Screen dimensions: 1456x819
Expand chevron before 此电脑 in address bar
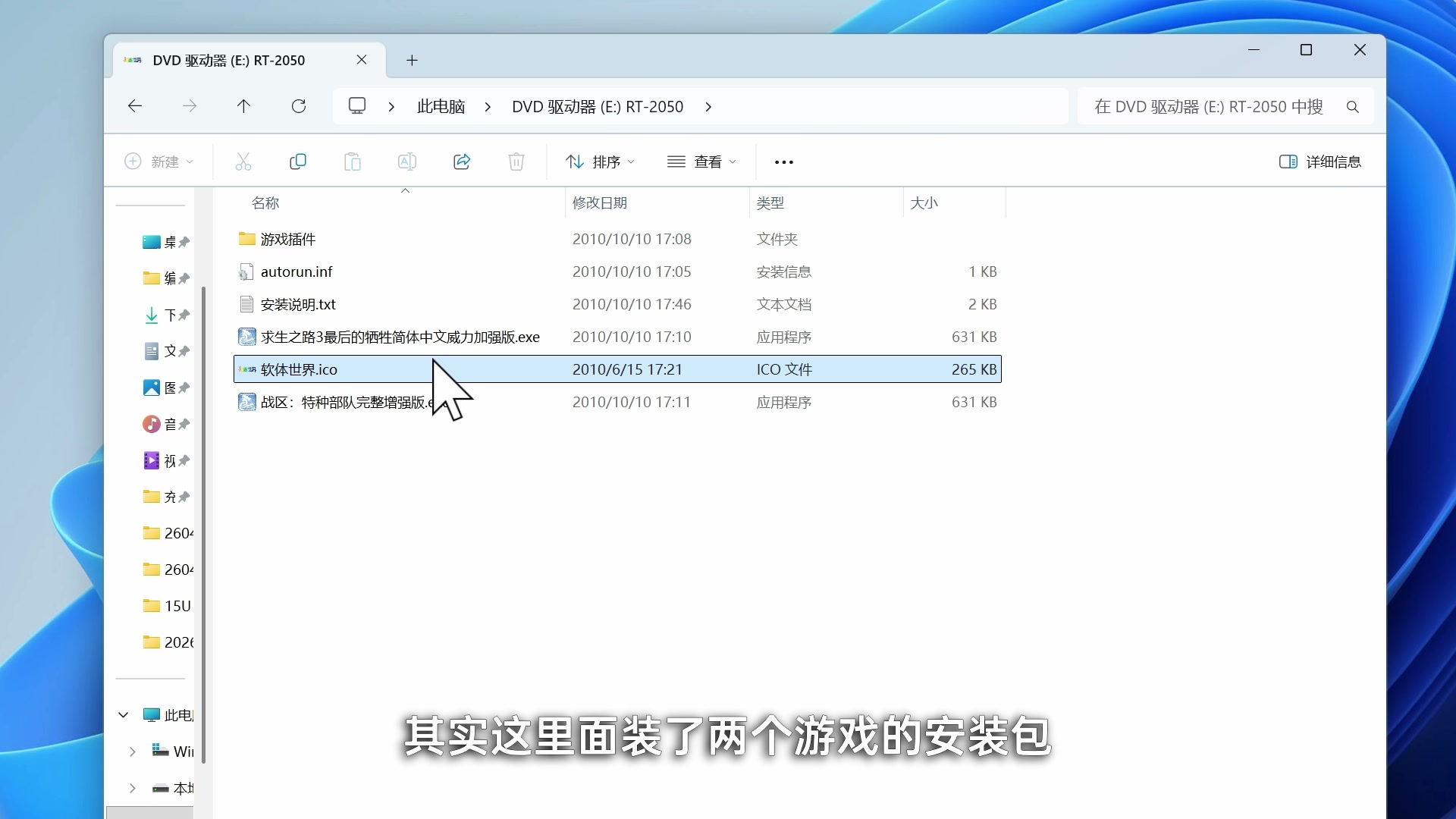coord(391,107)
